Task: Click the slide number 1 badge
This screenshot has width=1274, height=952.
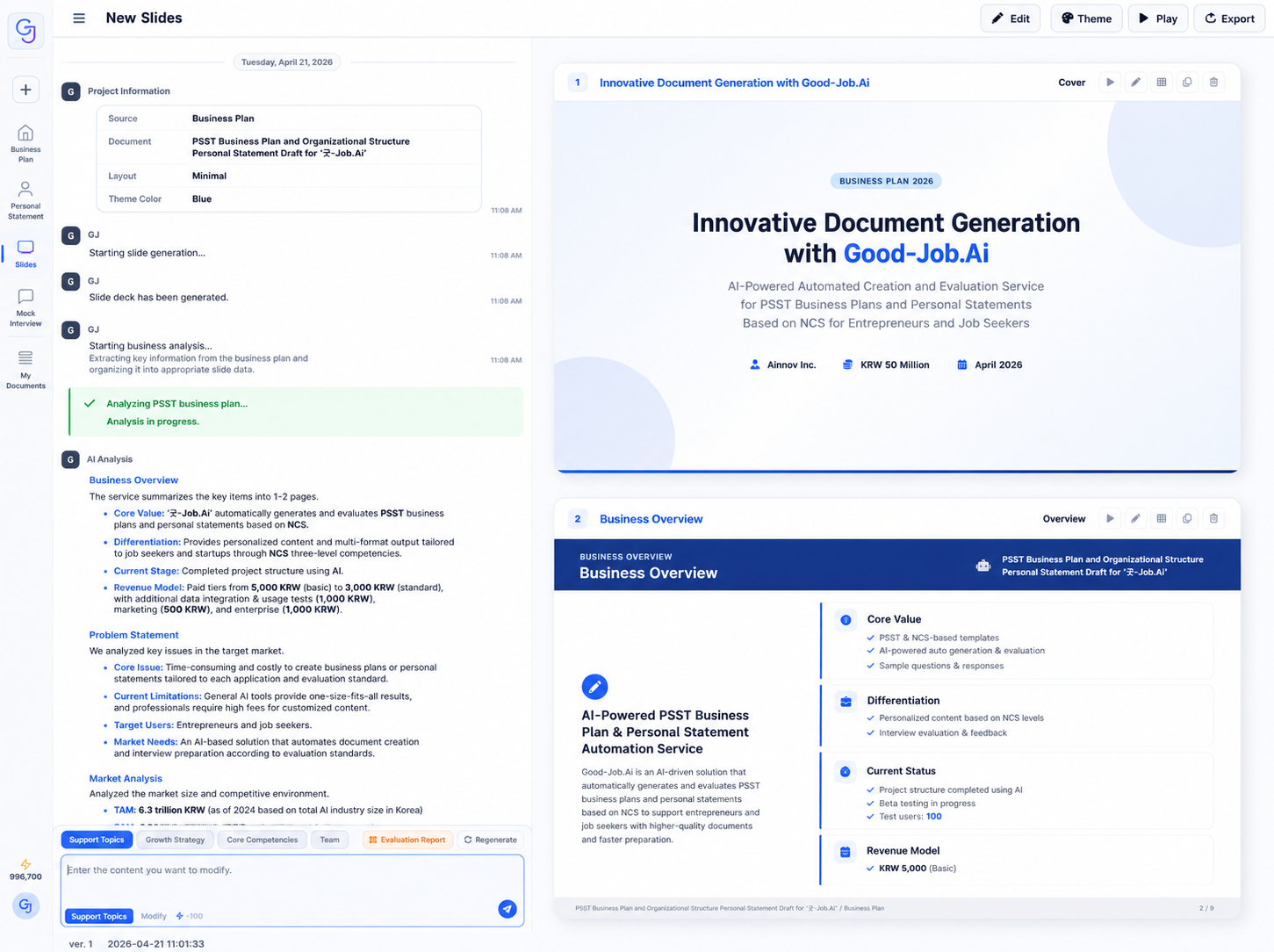Action: pos(577,83)
